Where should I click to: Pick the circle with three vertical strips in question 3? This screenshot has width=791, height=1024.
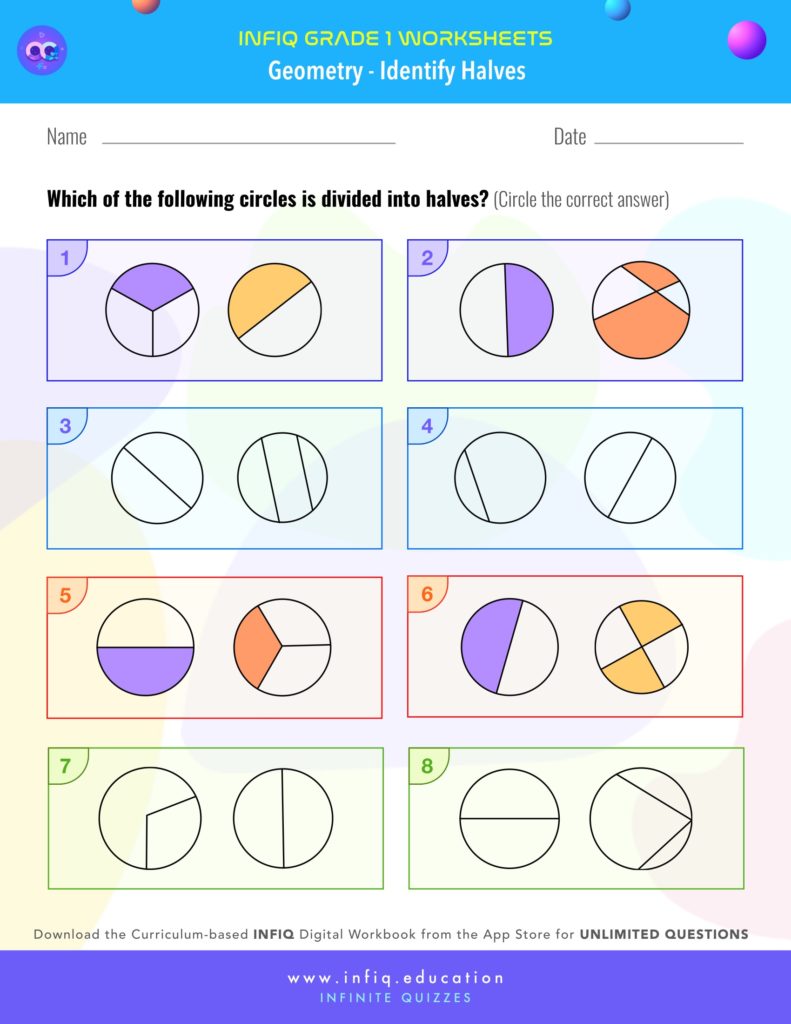[282, 478]
